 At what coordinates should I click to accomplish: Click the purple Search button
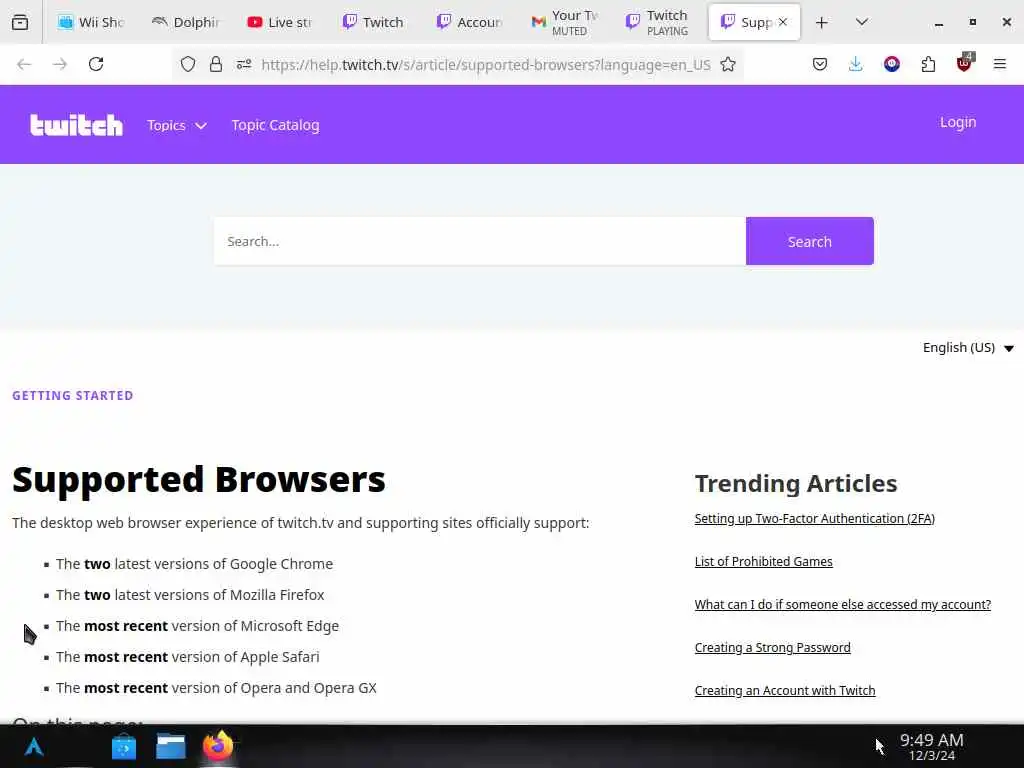click(x=809, y=241)
